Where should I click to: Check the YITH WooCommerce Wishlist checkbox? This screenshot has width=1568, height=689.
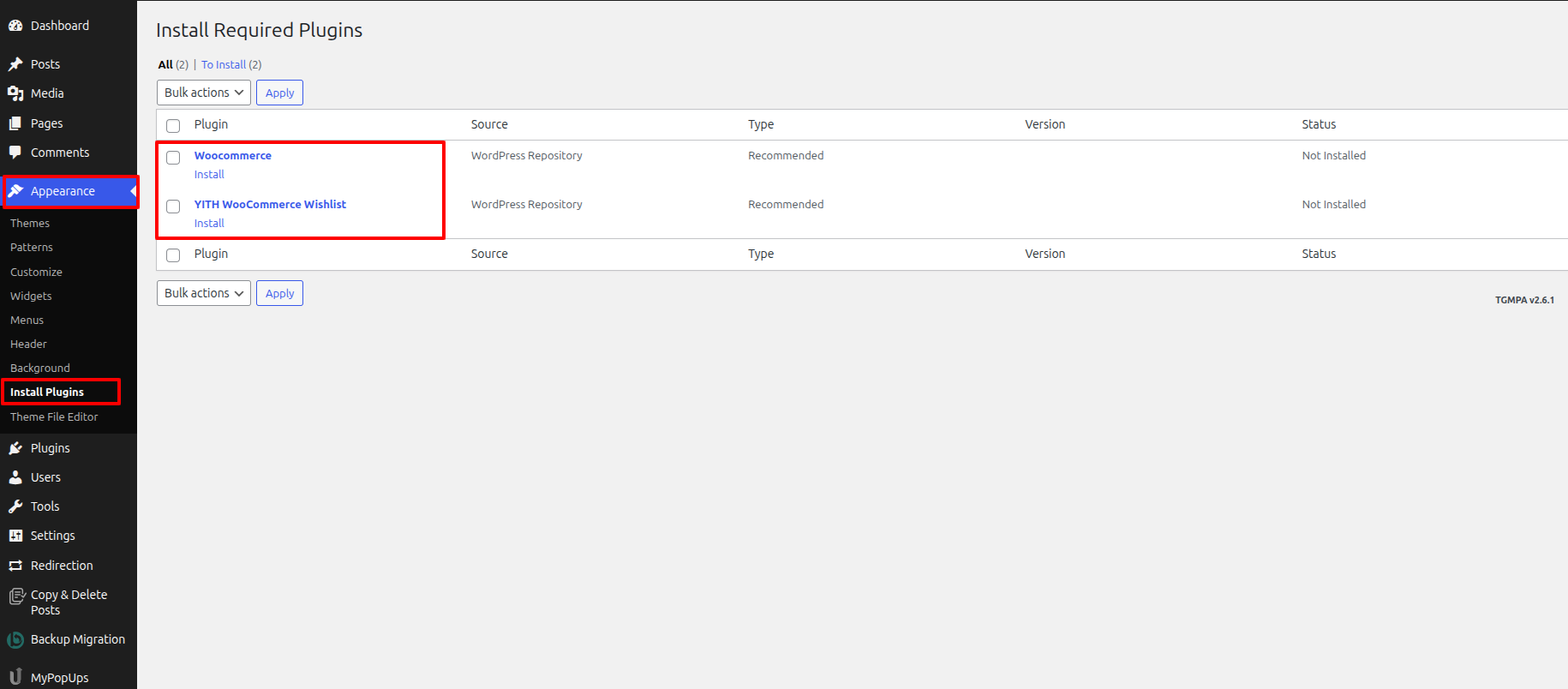[173, 207]
